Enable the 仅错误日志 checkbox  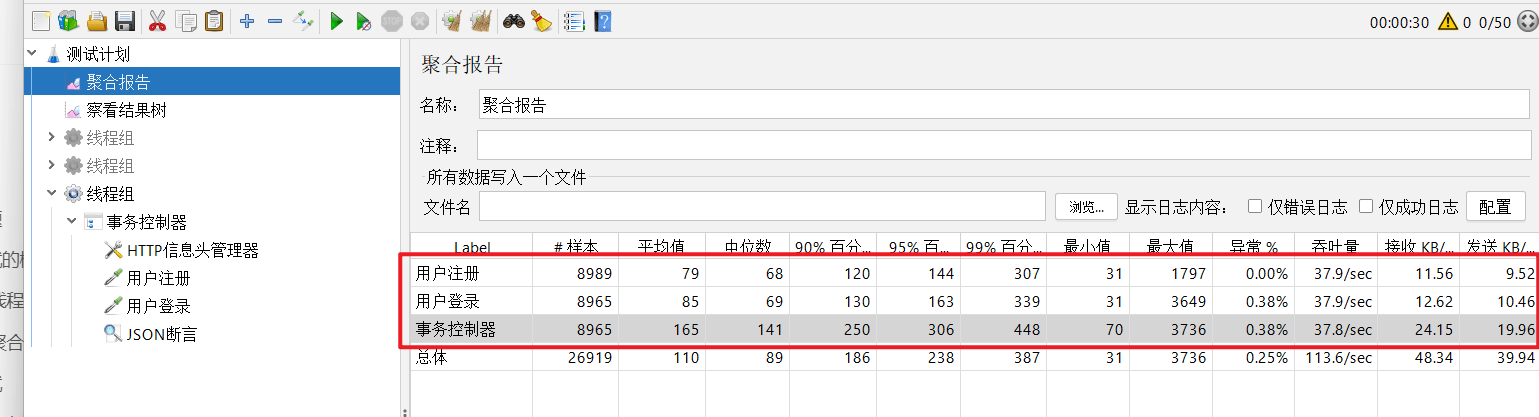[x=1254, y=206]
